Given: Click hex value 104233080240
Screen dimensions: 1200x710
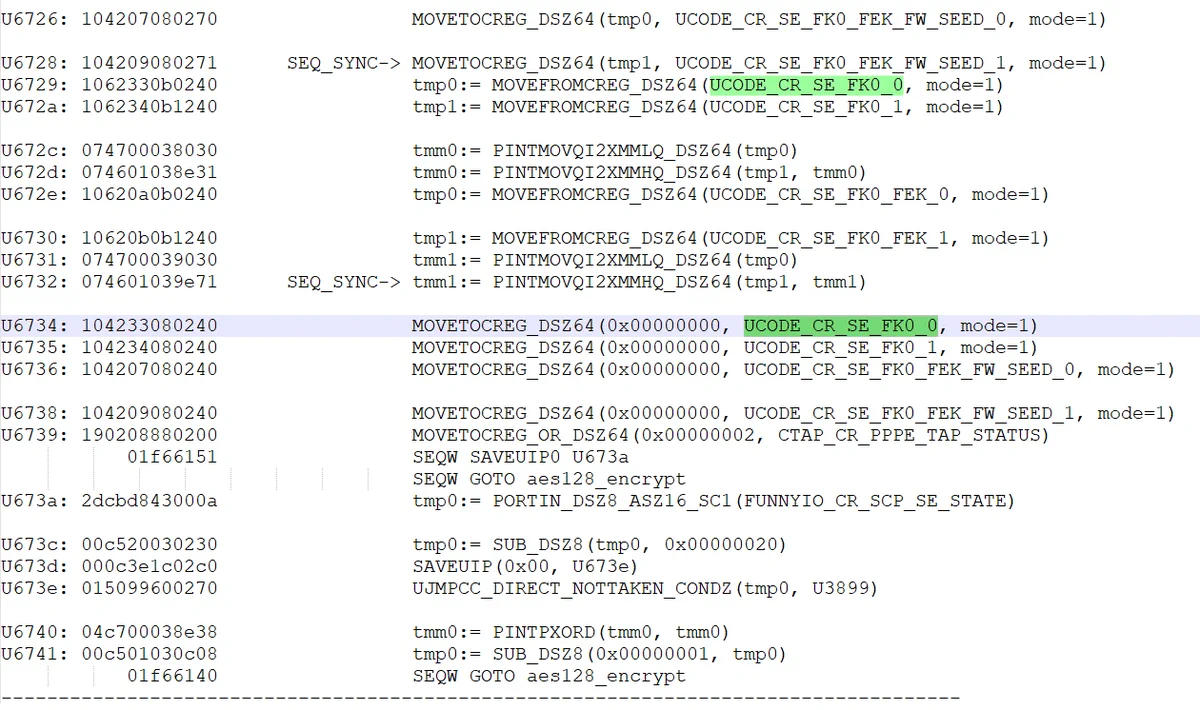Looking at the screenshot, I should (x=149, y=326).
